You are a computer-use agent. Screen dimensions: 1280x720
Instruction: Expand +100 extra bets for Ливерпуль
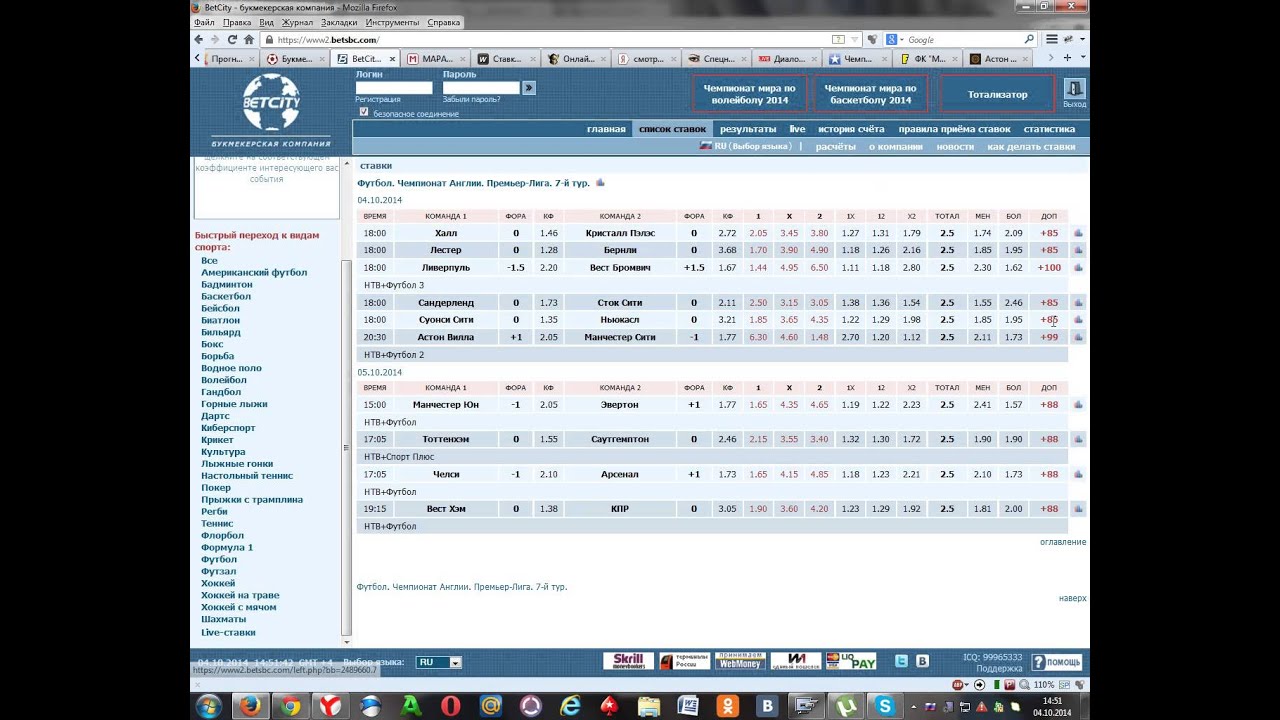click(x=1049, y=268)
